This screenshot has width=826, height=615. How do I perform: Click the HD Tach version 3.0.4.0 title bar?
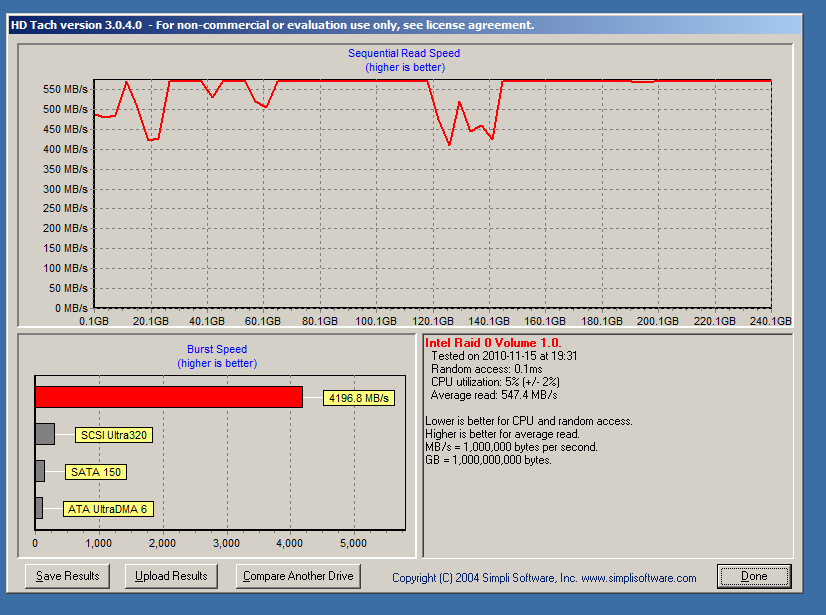pyautogui.click(x=405, y=25)
